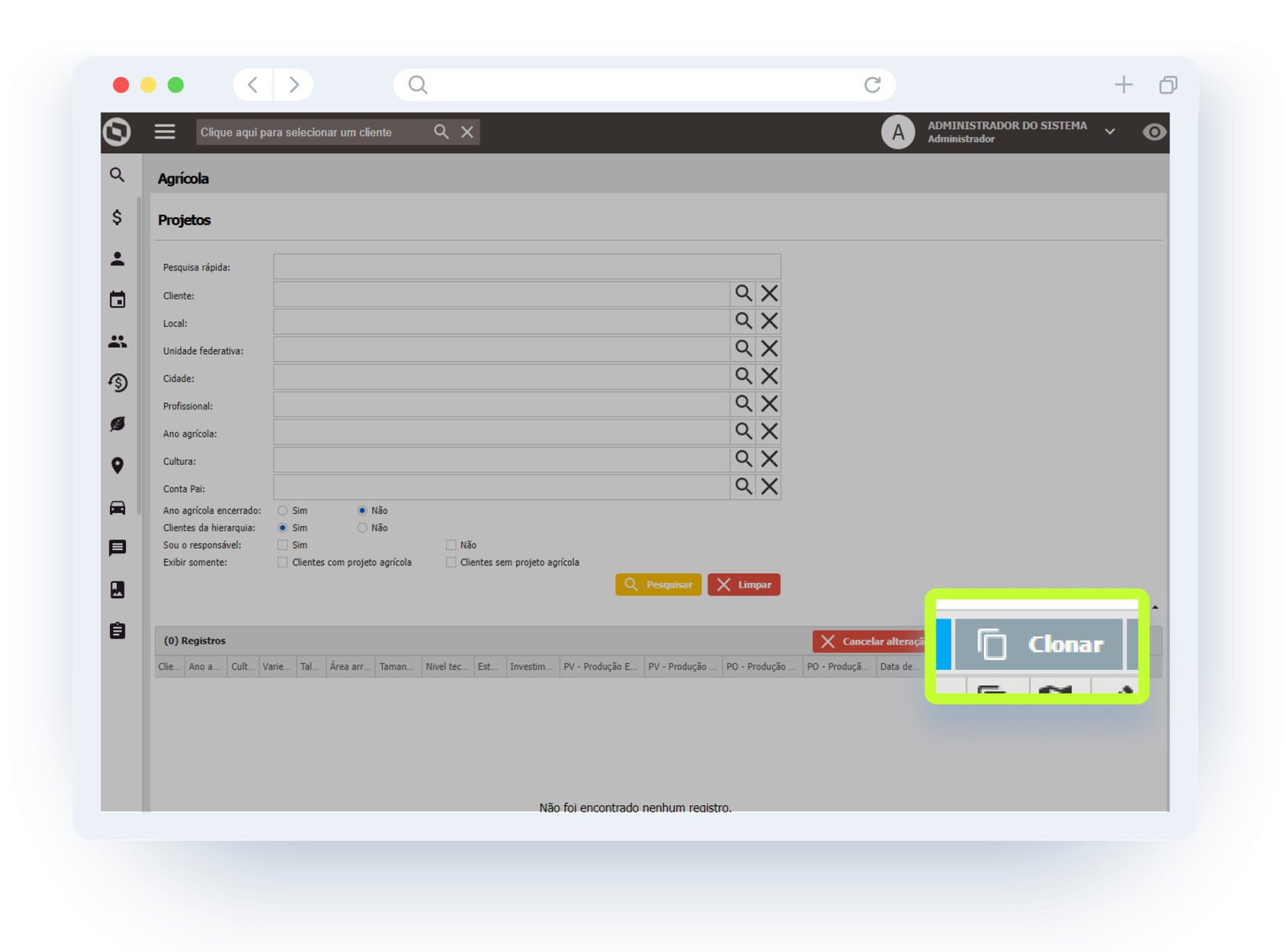The image size is (1284, 952).
Task: Open lookup search for Cultura field
Action: click(x=744, y=459)
